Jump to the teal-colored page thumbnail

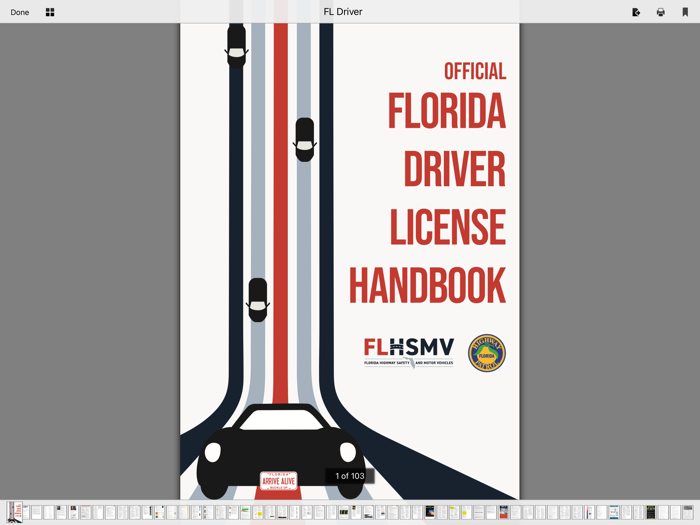(614, 512)
